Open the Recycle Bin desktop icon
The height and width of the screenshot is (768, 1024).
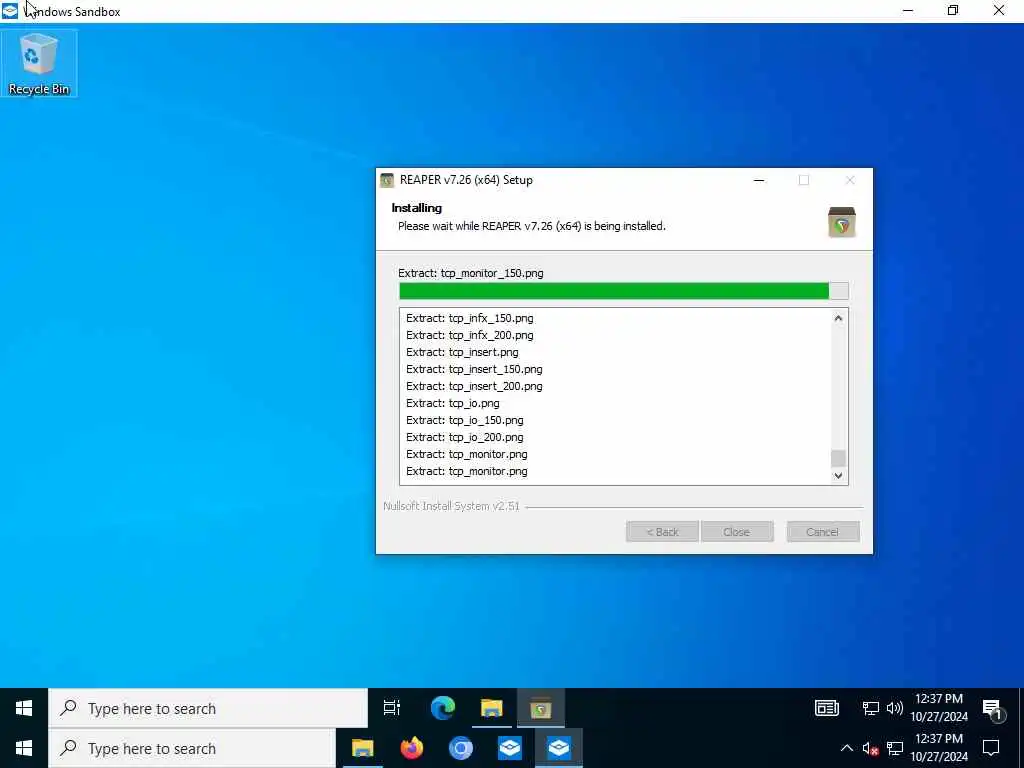point(39,63)
